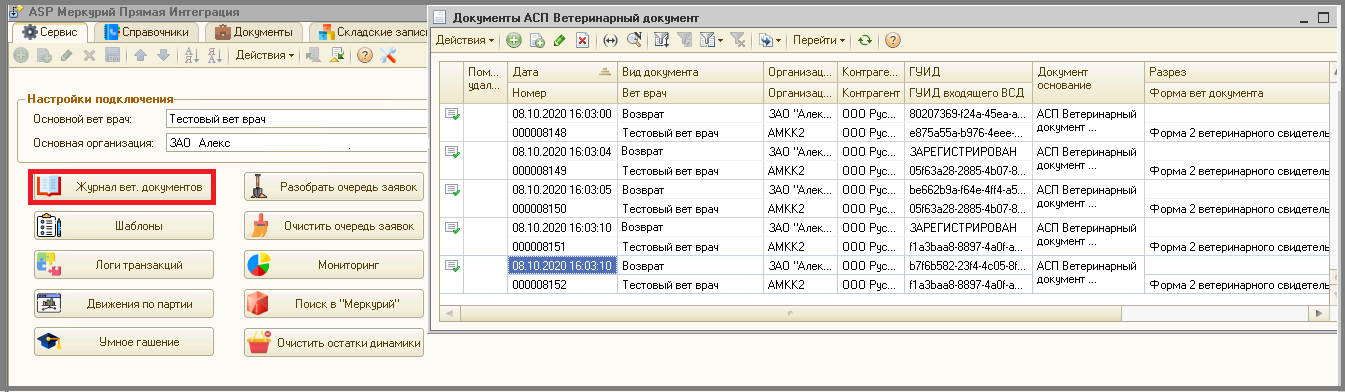This screenshot has height=392, width=1345.
Task: Open filter and sorting settings icon
Action: coord(661,40)
